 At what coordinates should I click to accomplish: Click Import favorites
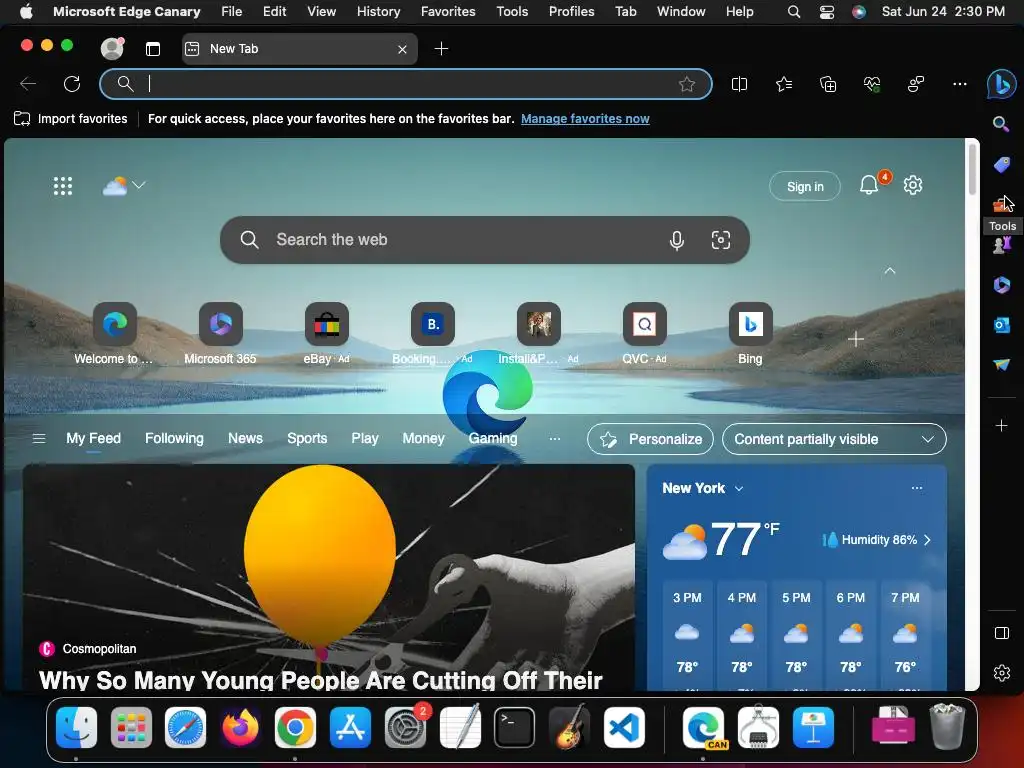pos(71,119)
